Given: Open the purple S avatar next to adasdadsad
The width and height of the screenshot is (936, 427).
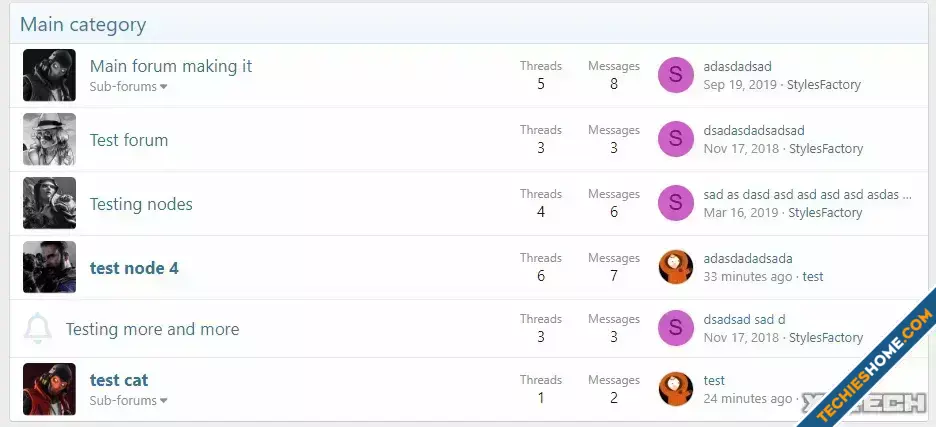Looking at the screenshot, I should (x=675, y=75).
